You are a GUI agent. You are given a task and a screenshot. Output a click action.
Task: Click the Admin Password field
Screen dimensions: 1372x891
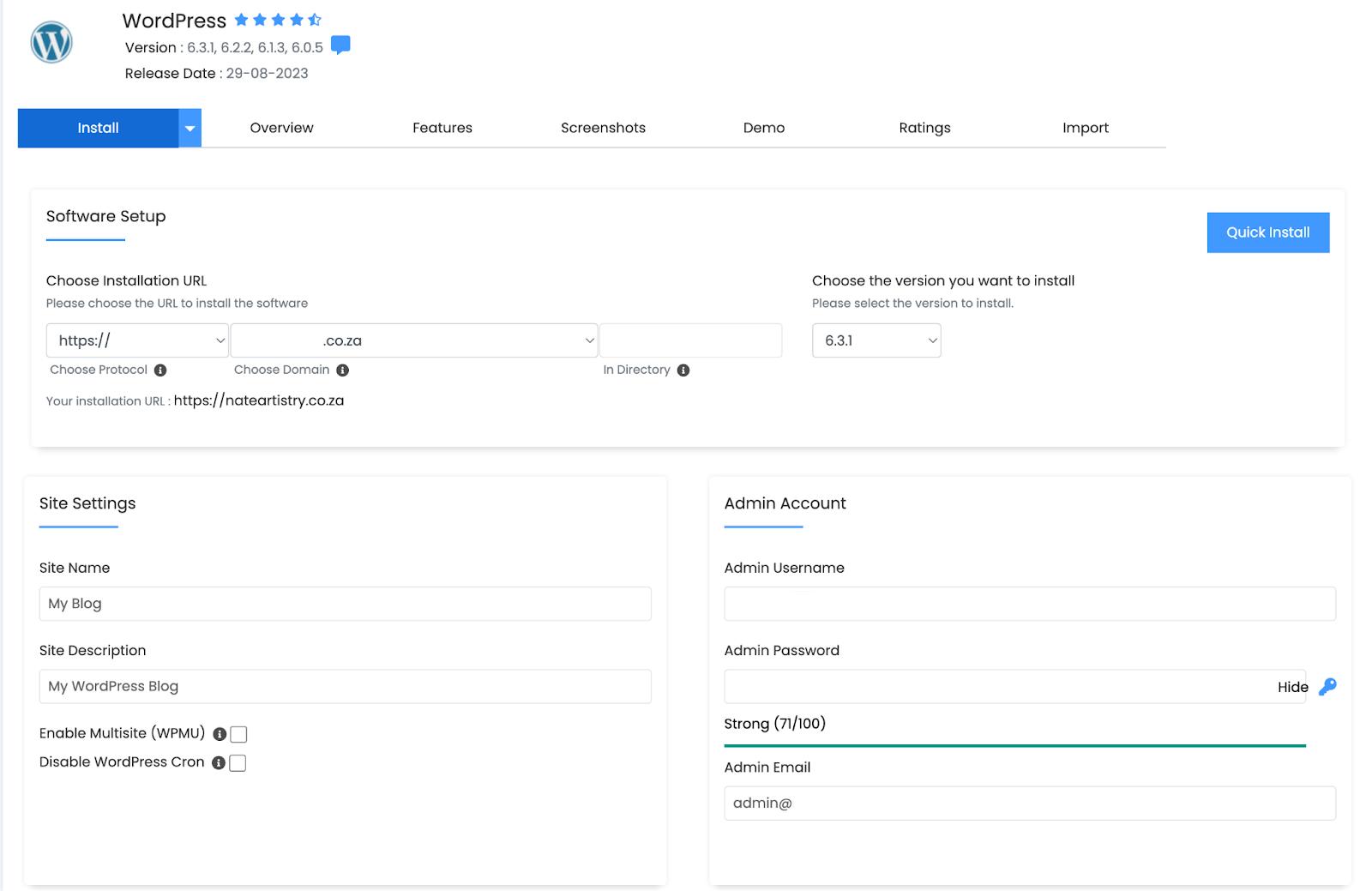pos(1014,686)
